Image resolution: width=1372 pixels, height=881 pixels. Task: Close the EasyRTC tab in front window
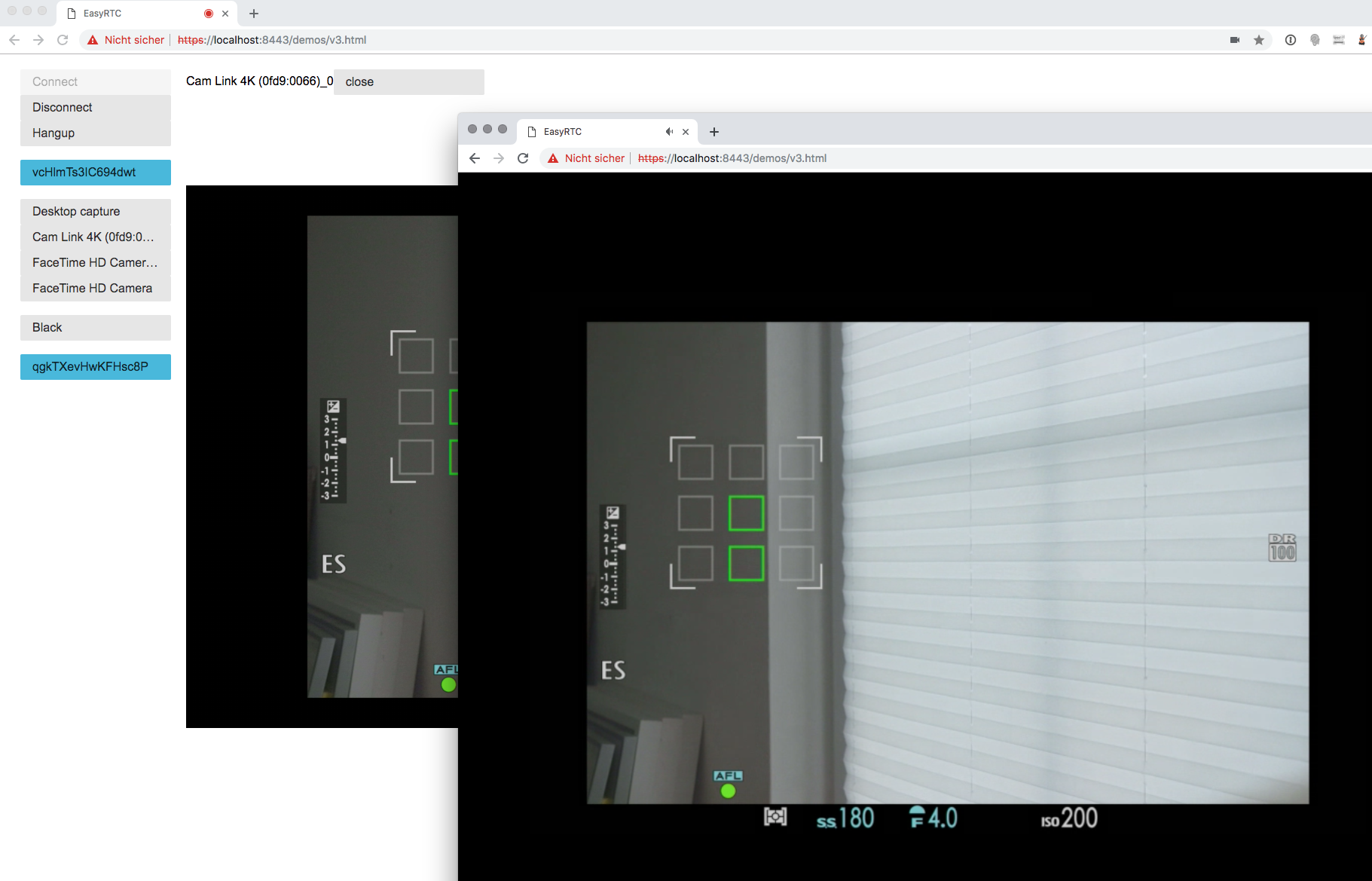tap(686, 132)
